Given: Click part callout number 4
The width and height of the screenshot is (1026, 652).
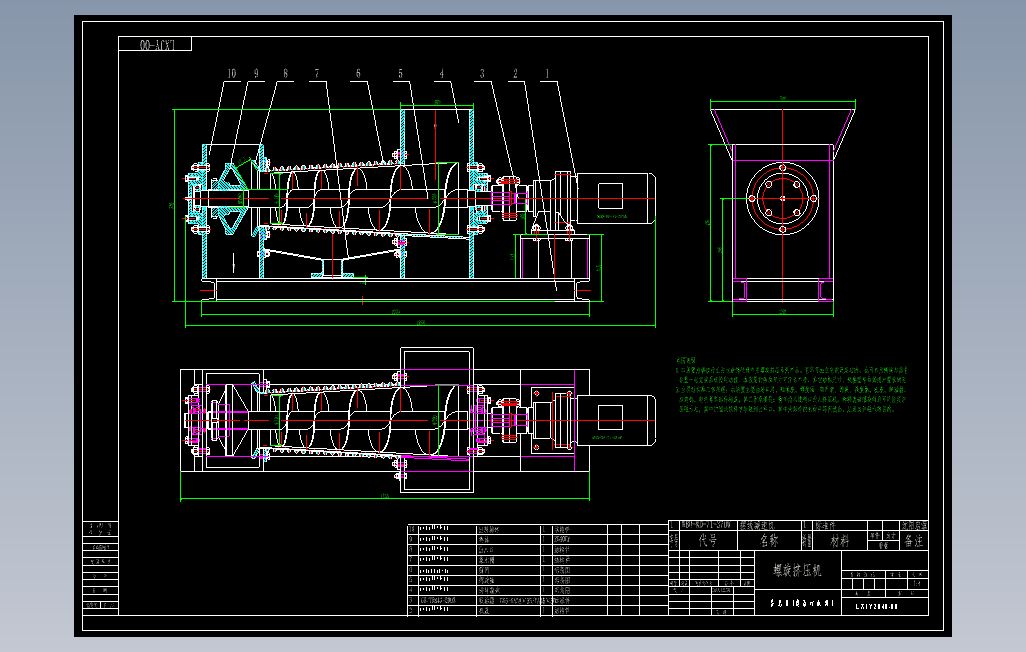Looking at the screenshot, I should pyautogui.click(x=442, y=74).
